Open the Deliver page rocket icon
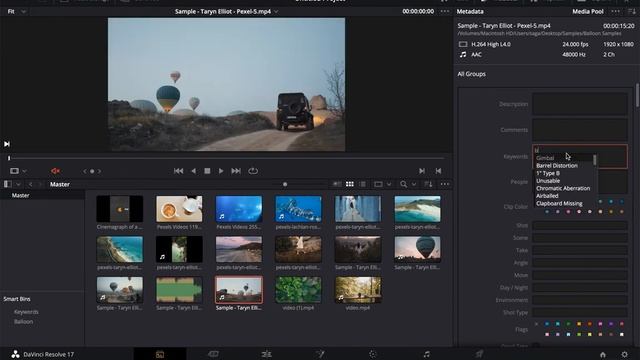640x360 pixels. (479, 354)
